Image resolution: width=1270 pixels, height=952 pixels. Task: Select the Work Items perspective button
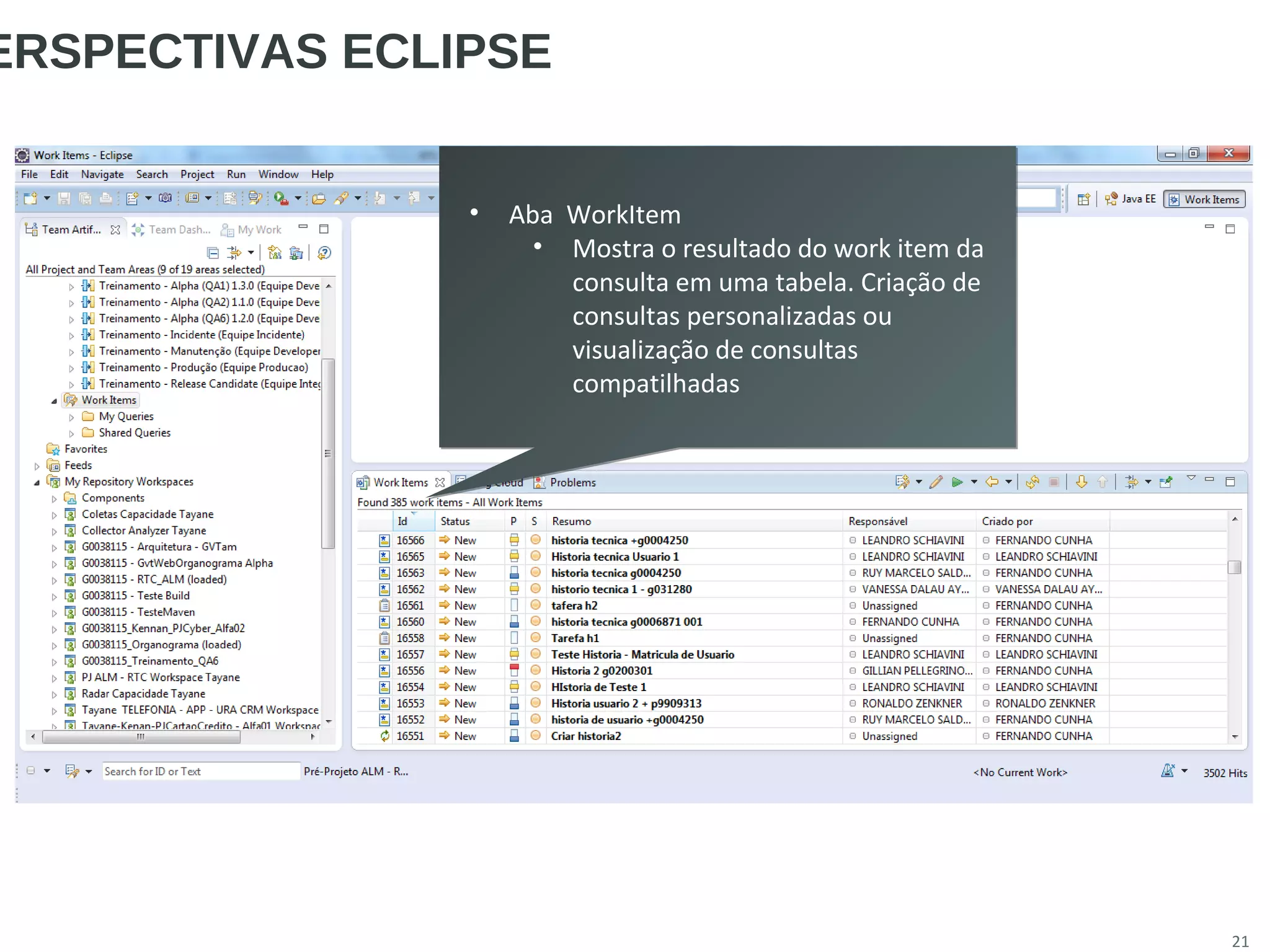pos(1204,200)
